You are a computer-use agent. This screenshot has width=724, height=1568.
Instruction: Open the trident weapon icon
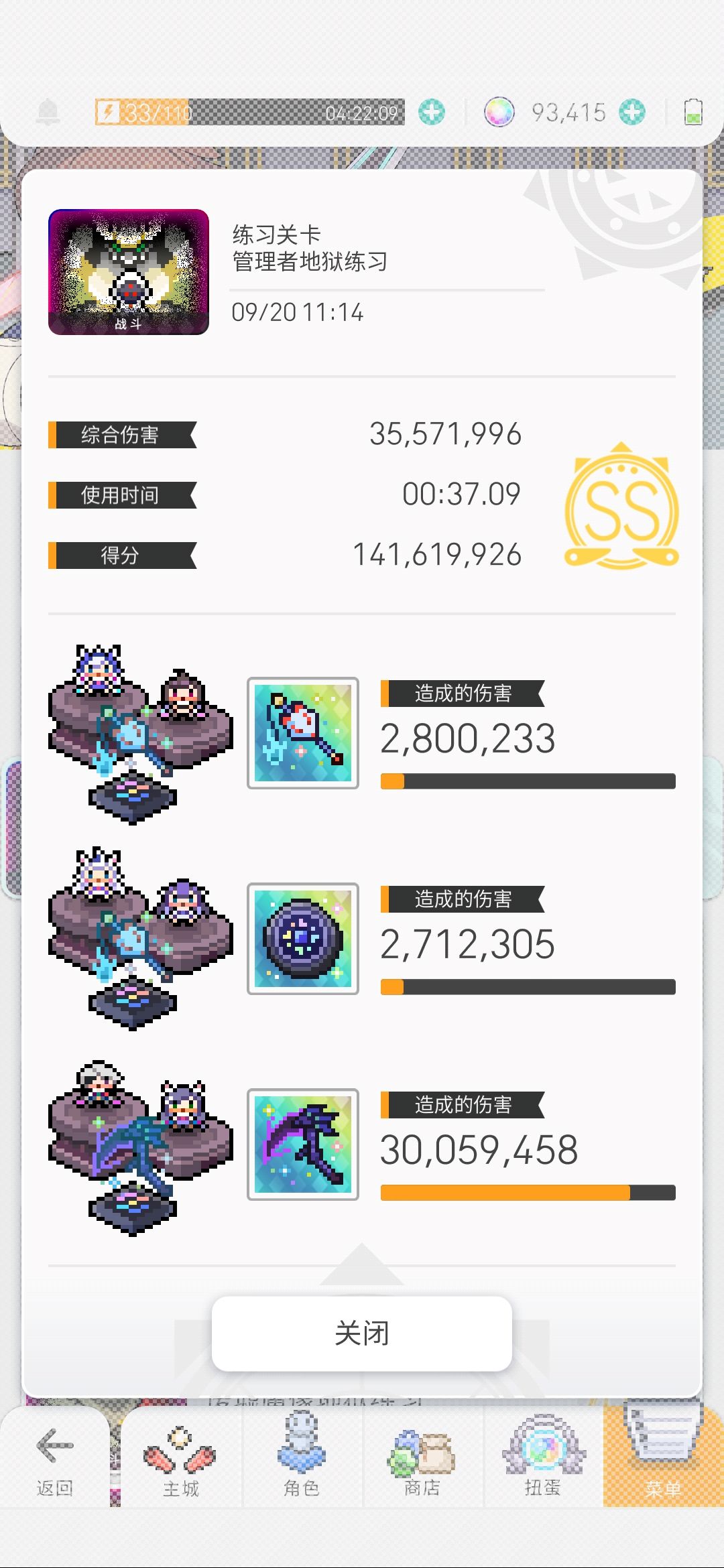(x=303, y=733)
